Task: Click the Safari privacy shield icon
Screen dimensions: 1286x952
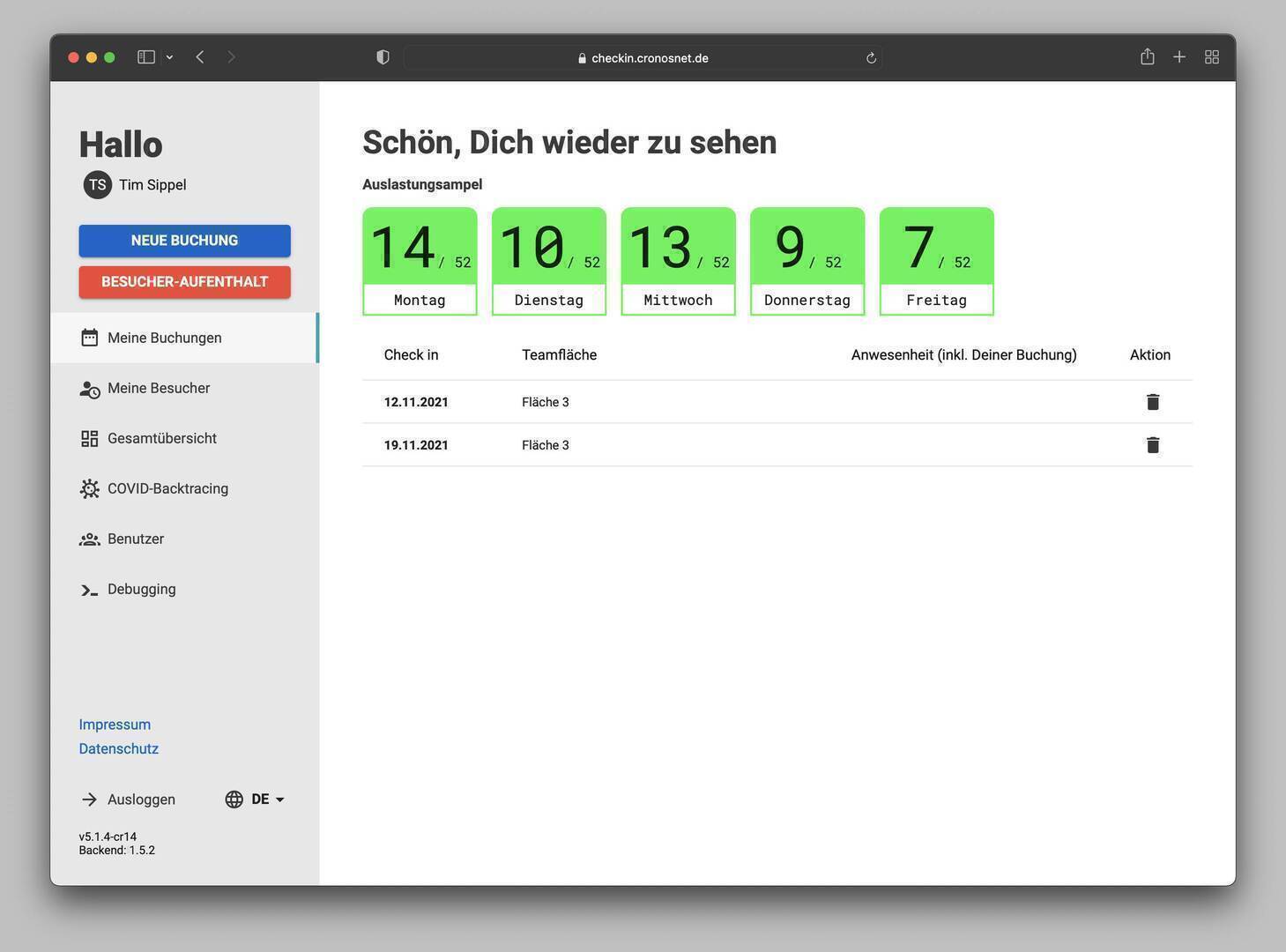Action: click(383, 57)
